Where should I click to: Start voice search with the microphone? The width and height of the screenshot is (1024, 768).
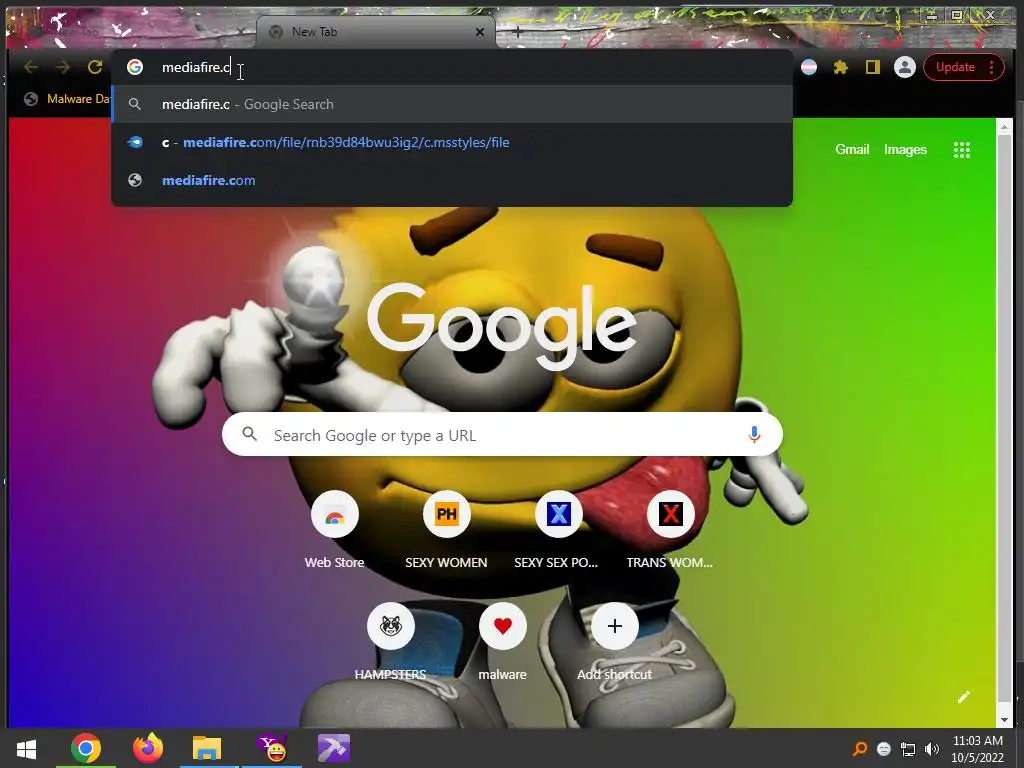[x=754, y=434]
